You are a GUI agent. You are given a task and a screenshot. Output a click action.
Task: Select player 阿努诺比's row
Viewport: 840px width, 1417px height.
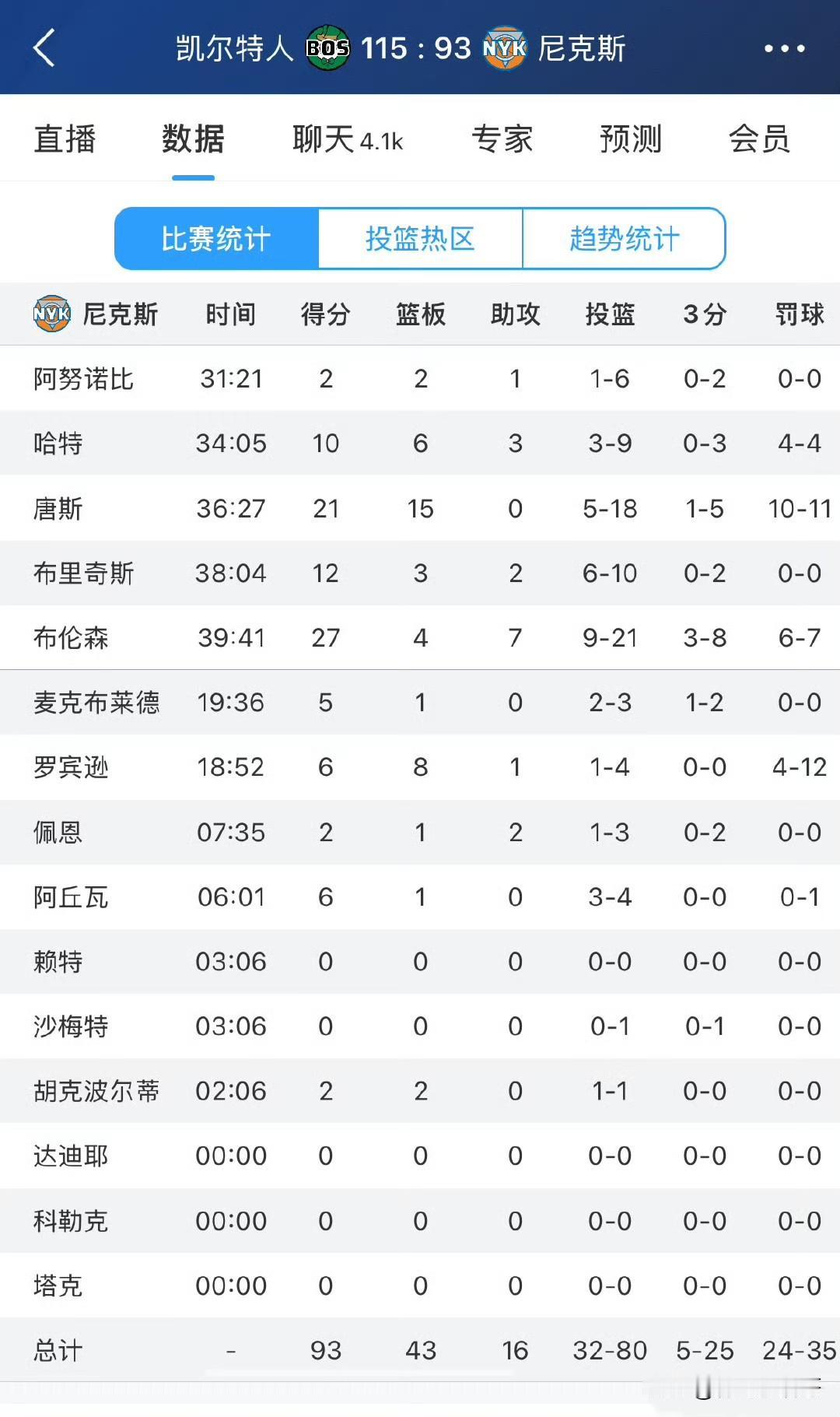pyautogui.click(x=420, y=378)
